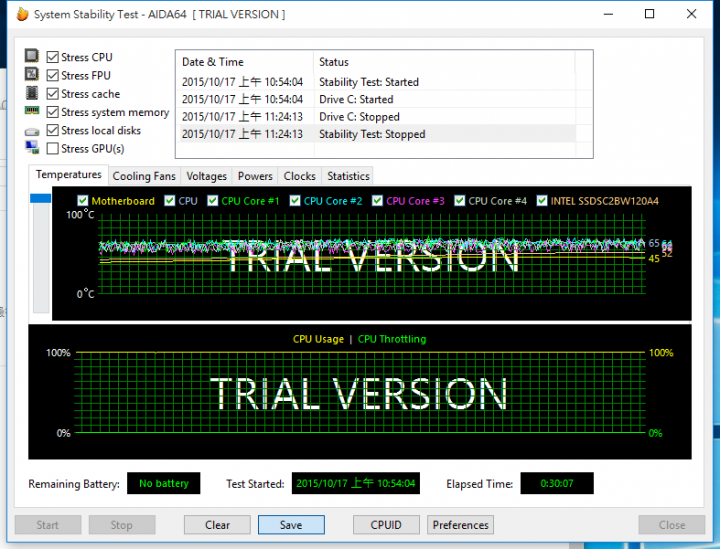Click the 'No battery' status field
Screen dimensions: 720x549
[x=163, y=483]
